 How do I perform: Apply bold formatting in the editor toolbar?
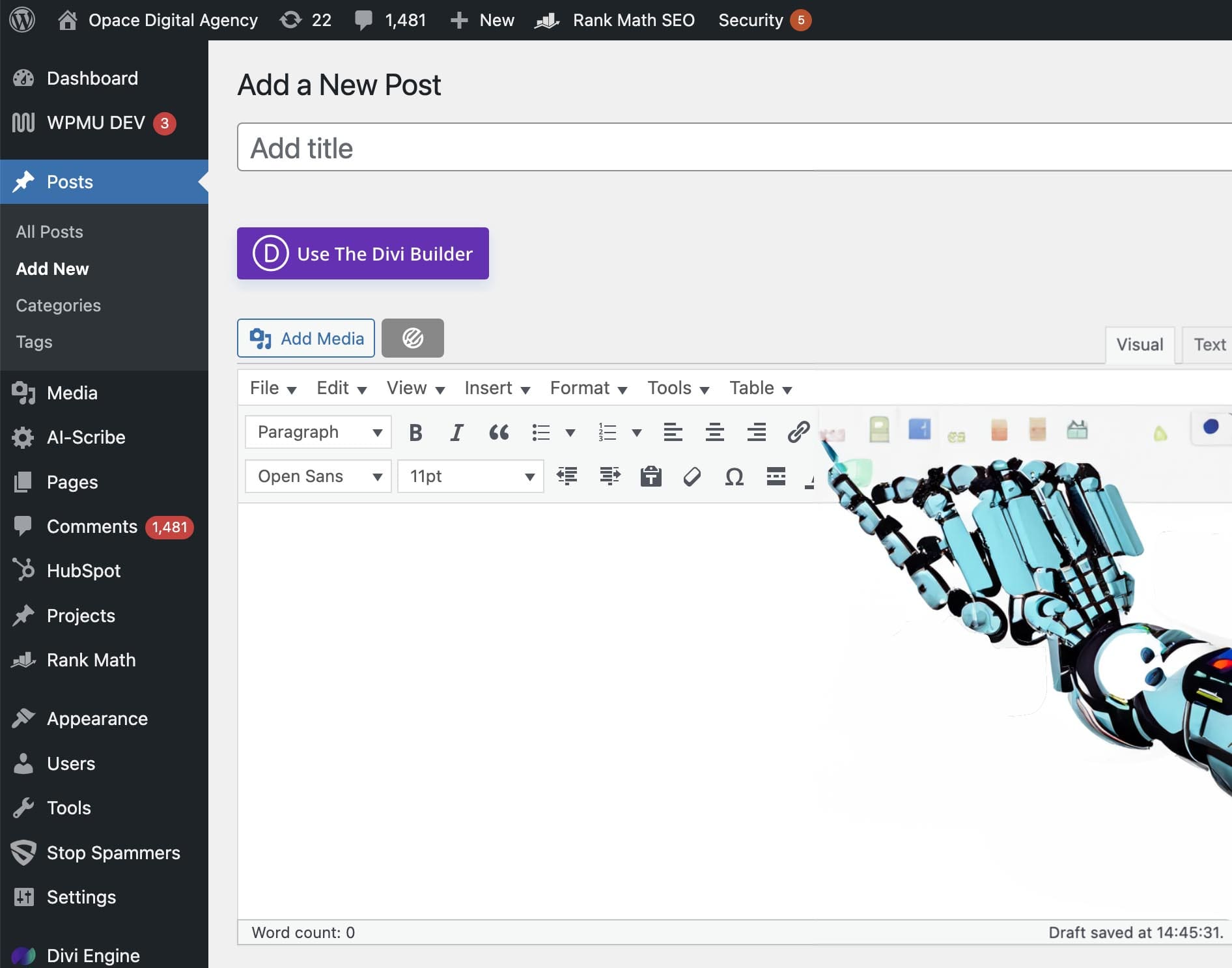415,432
